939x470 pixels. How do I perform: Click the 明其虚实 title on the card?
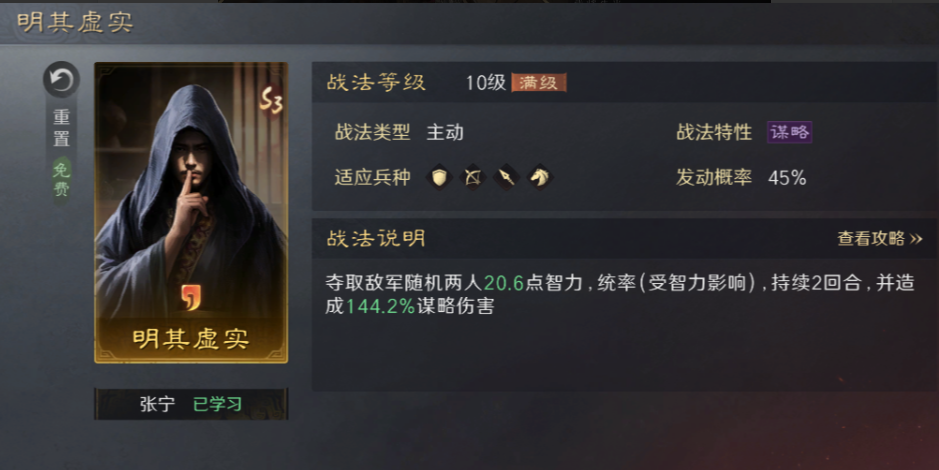click(x=191, y=338)
